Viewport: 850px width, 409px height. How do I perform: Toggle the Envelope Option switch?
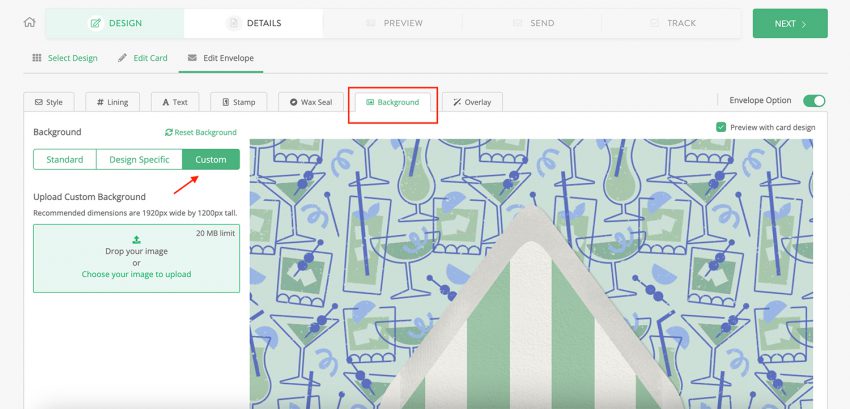click(814, 101)
